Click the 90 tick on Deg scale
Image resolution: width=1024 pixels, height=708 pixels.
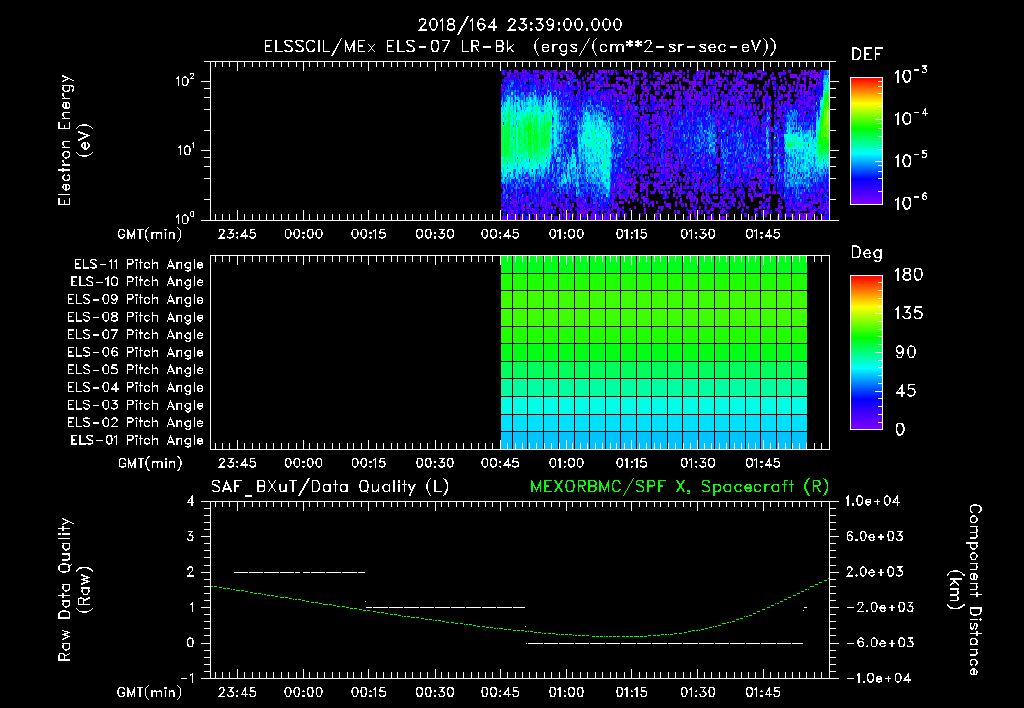[x=906, y=352]
